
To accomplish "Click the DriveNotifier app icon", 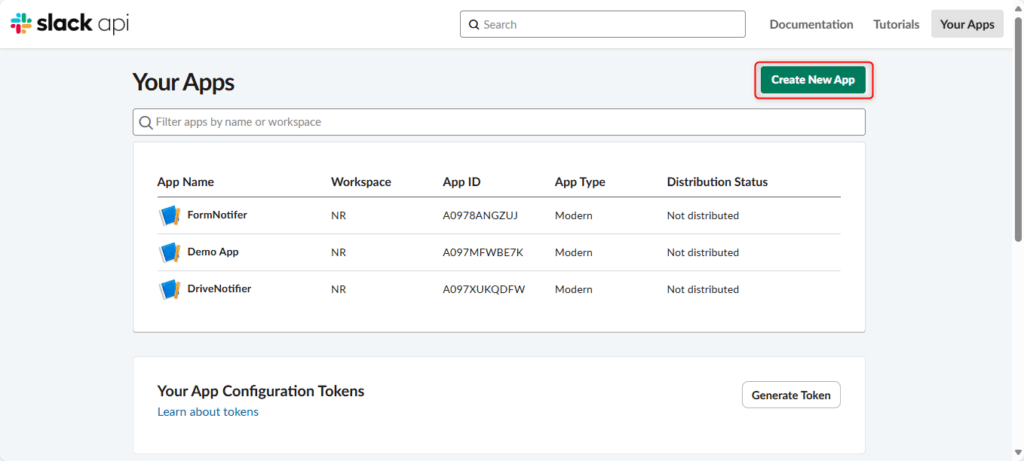I will [170, 289].
